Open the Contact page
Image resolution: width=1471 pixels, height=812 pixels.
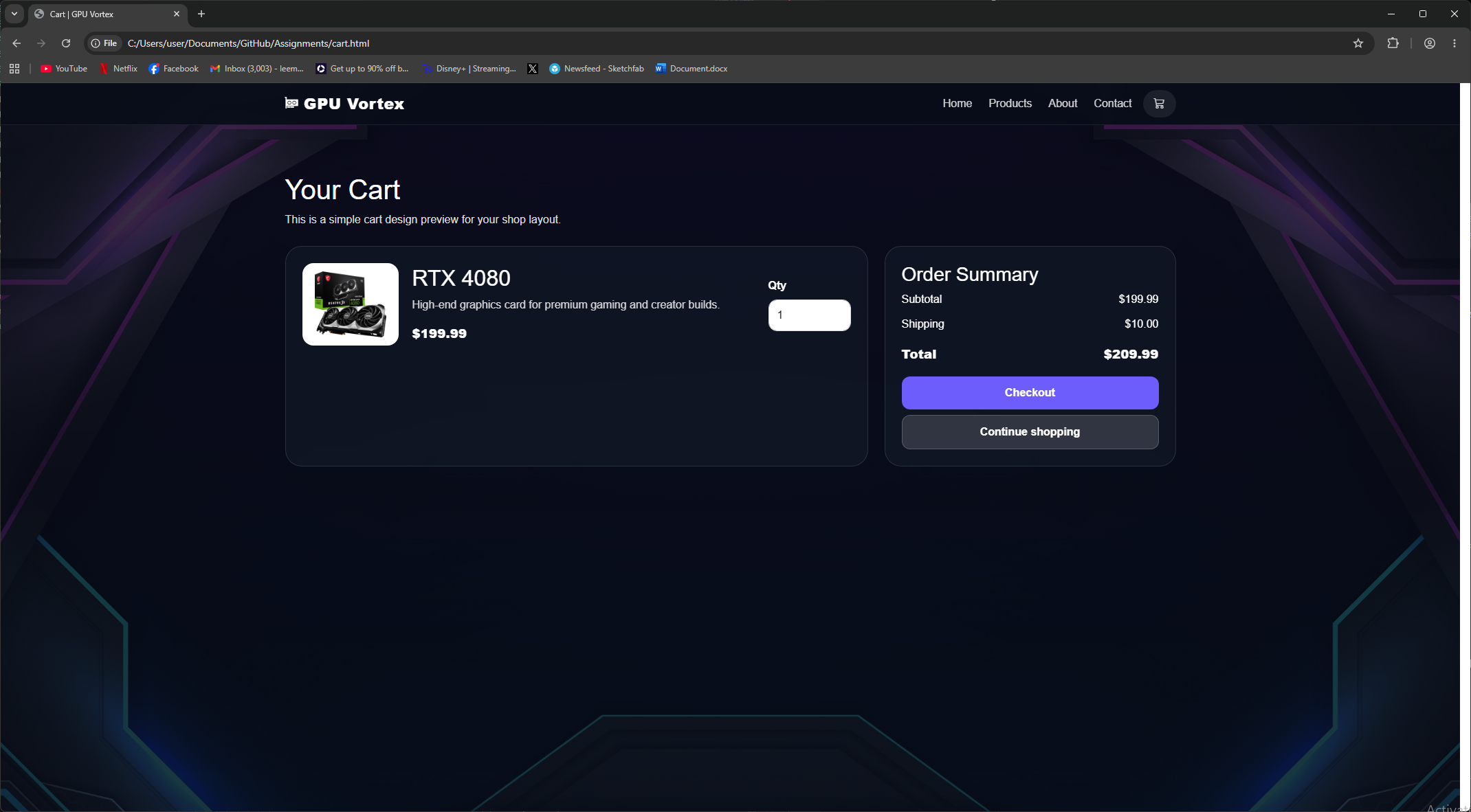(1113, 103)
